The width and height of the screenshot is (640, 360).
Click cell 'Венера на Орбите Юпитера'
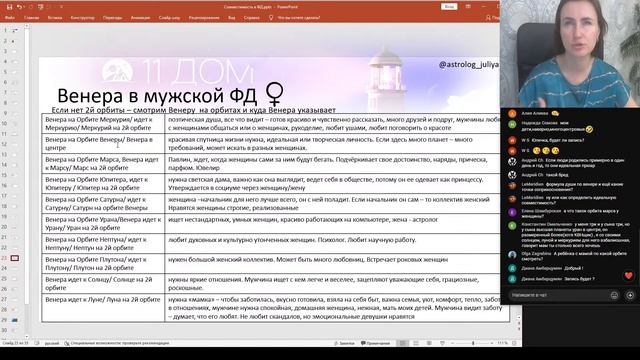(103, 184)
